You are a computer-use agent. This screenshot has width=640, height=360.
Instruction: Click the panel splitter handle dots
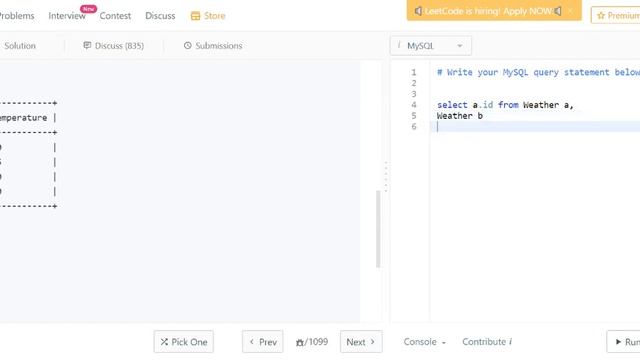coord(386,176)
